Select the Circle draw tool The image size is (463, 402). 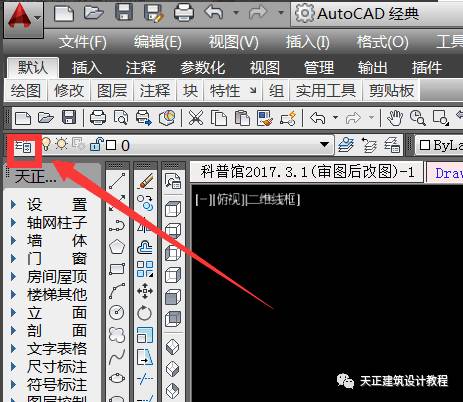[x=117, y=312]
